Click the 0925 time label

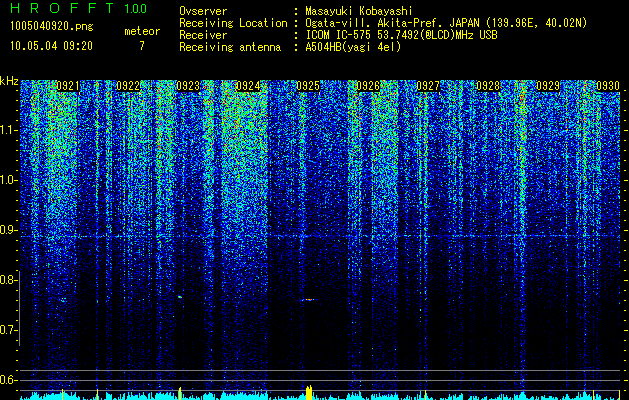pos(308,86)
